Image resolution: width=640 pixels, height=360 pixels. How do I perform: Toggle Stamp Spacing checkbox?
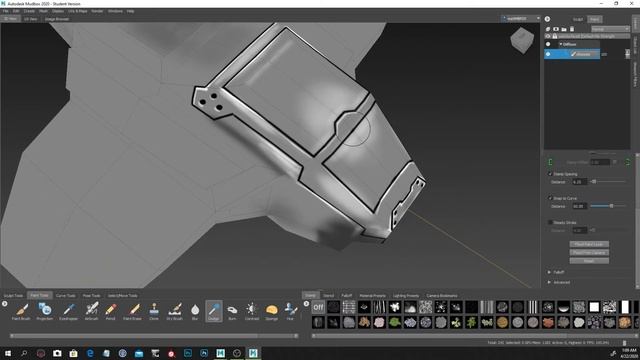(x=550, y=174)
